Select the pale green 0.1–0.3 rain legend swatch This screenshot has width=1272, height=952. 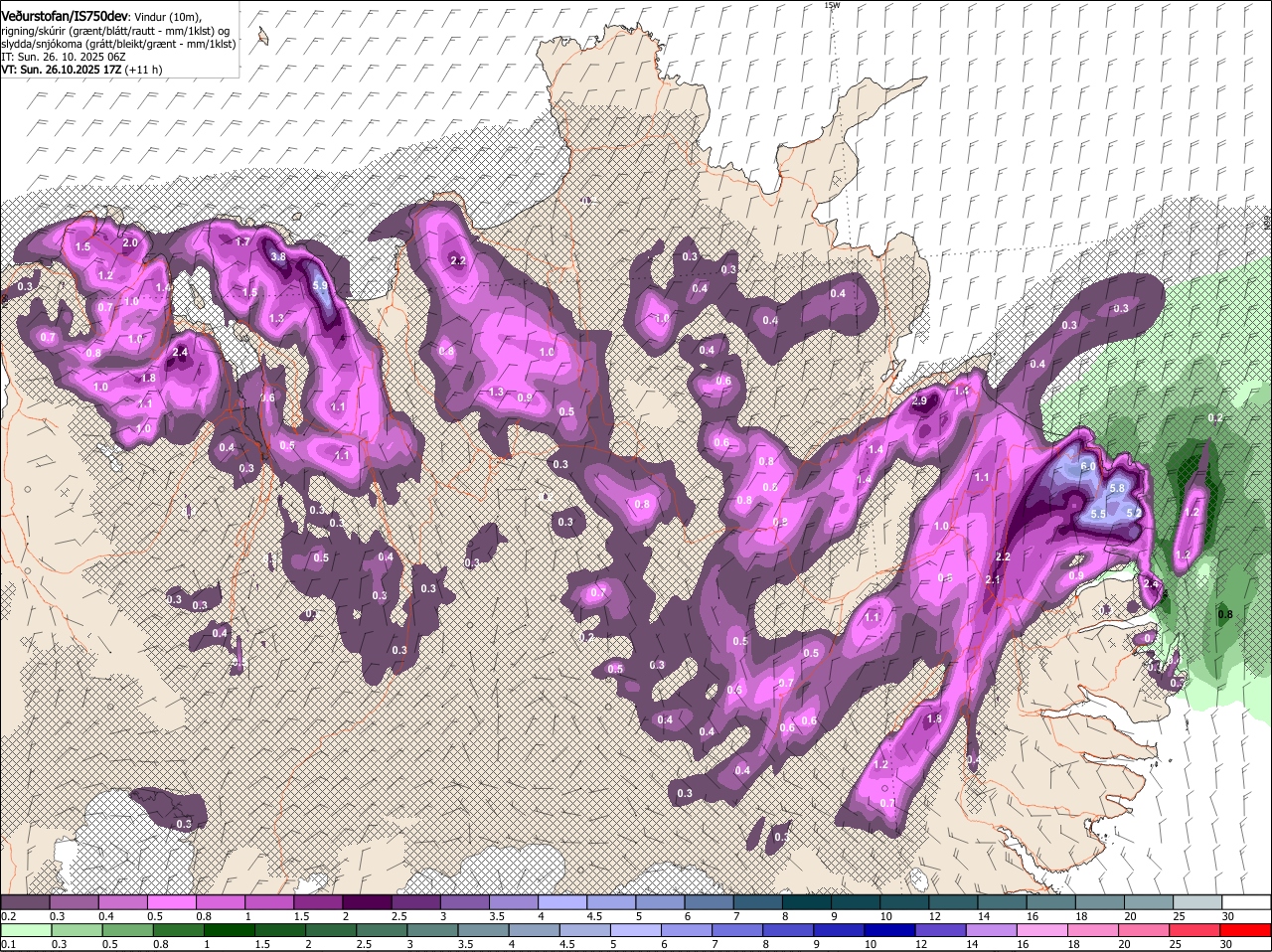26,931
